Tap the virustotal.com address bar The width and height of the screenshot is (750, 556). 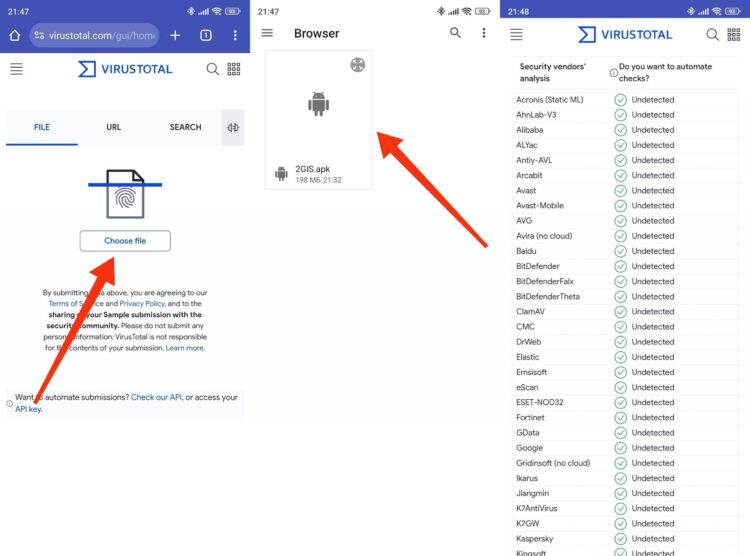[x=93, y=35]
